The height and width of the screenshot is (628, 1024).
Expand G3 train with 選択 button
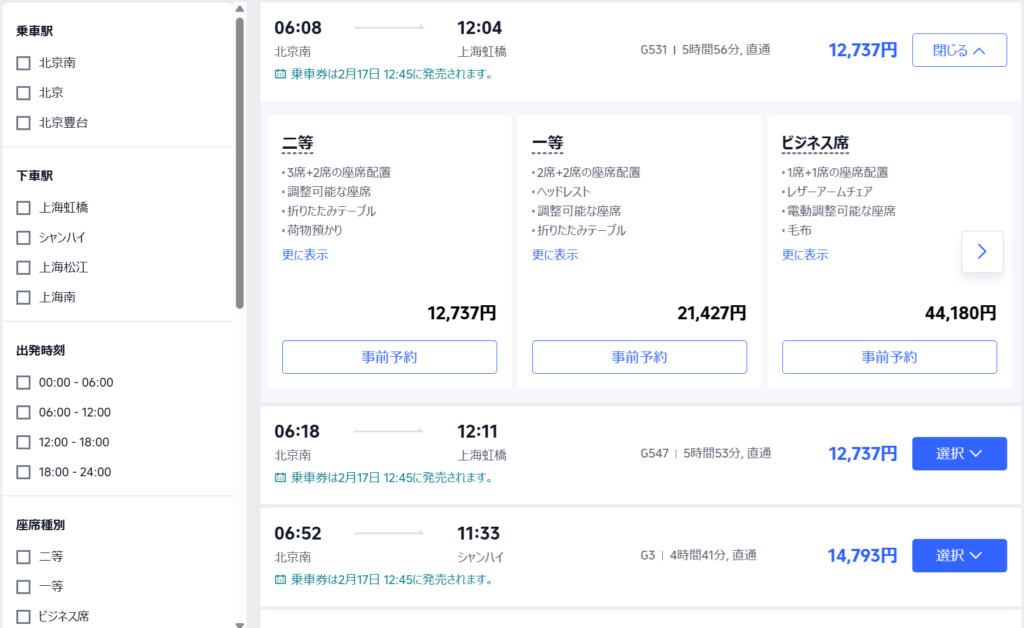tap(959, 556)
